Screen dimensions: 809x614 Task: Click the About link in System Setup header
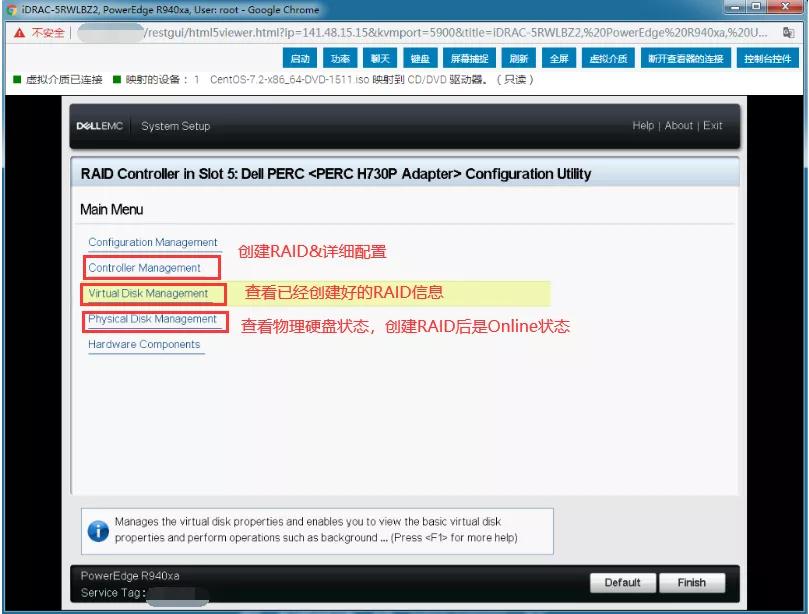(x=678, y=125)
